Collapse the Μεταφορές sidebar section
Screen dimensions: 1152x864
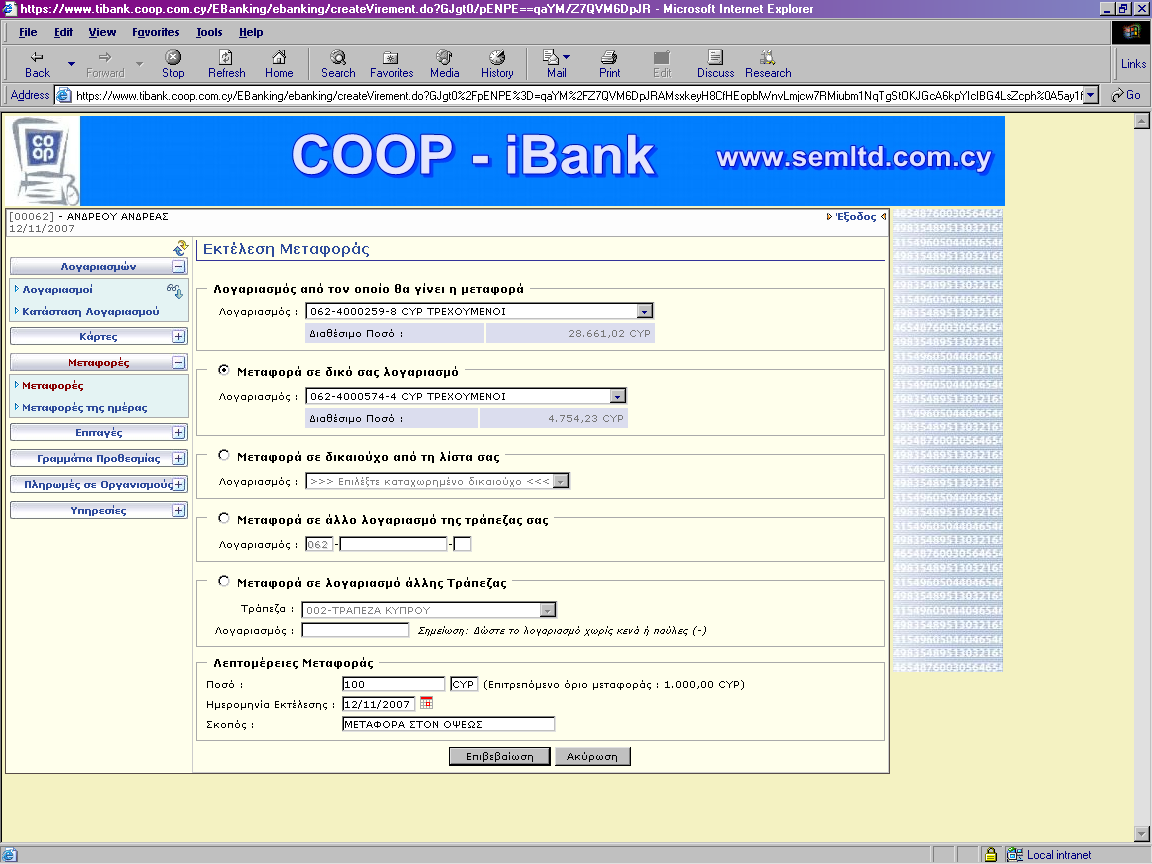(x=179, y=362)
